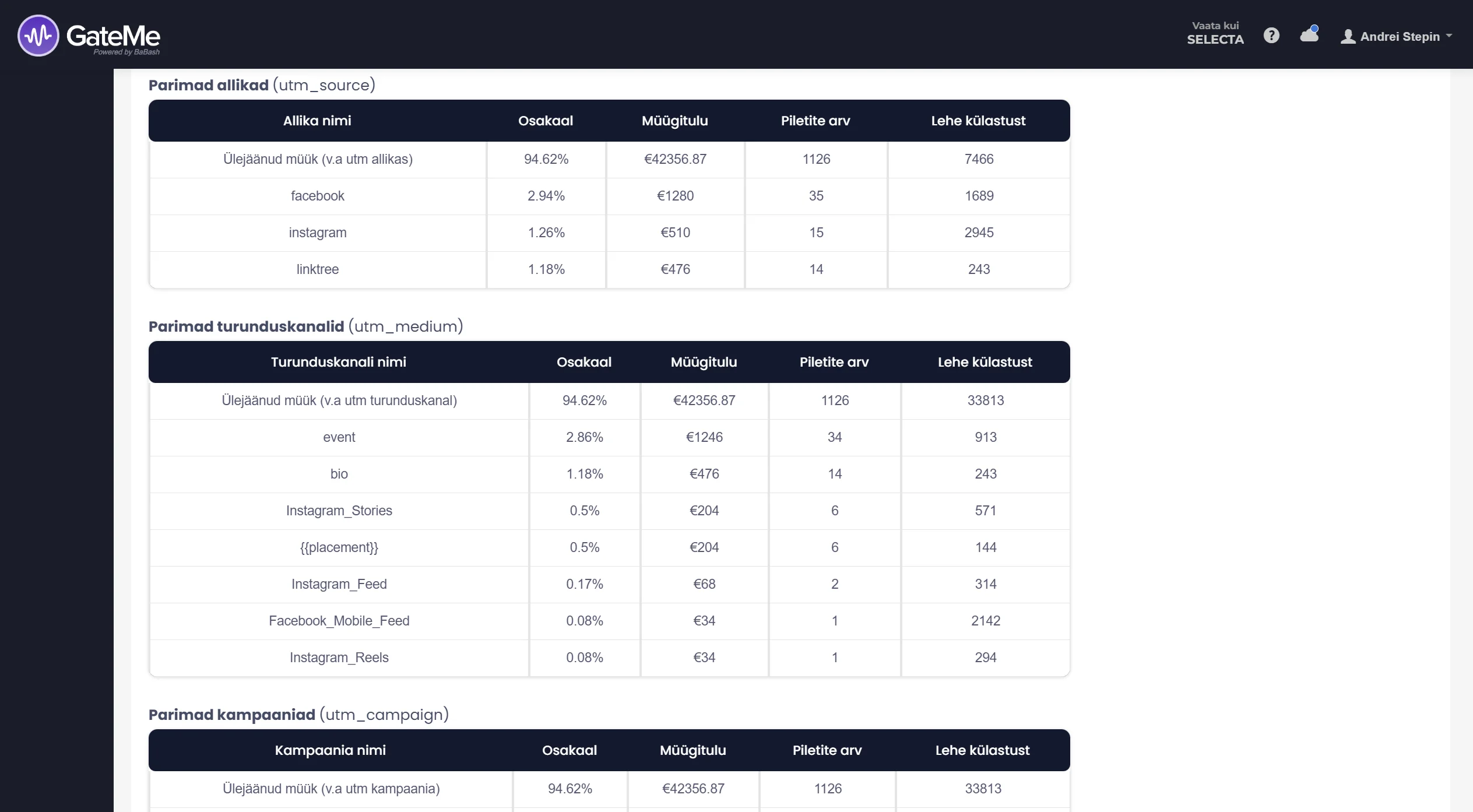Click Kampaania nimi column header
Image resolution: width=1473 pixels, height=812 pixels.
pos(330,750)
